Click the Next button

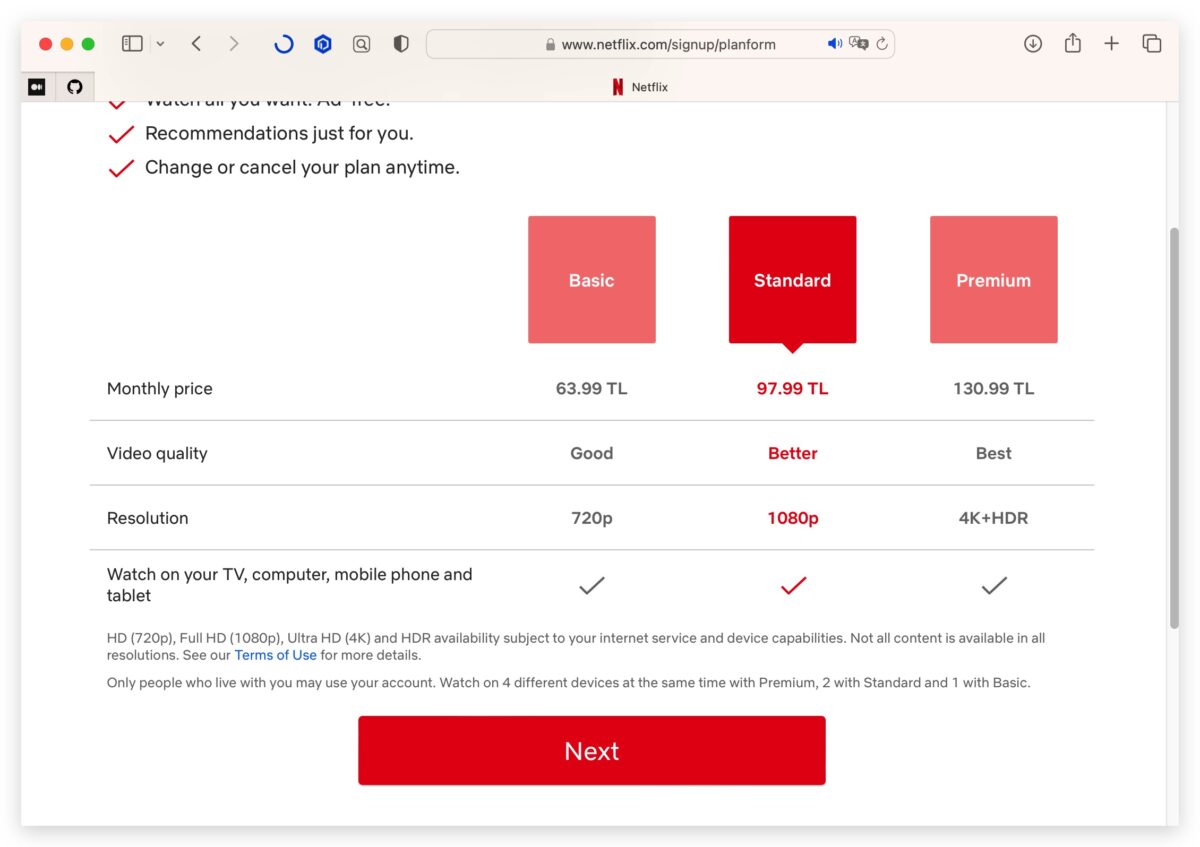(x=592, y=751)
